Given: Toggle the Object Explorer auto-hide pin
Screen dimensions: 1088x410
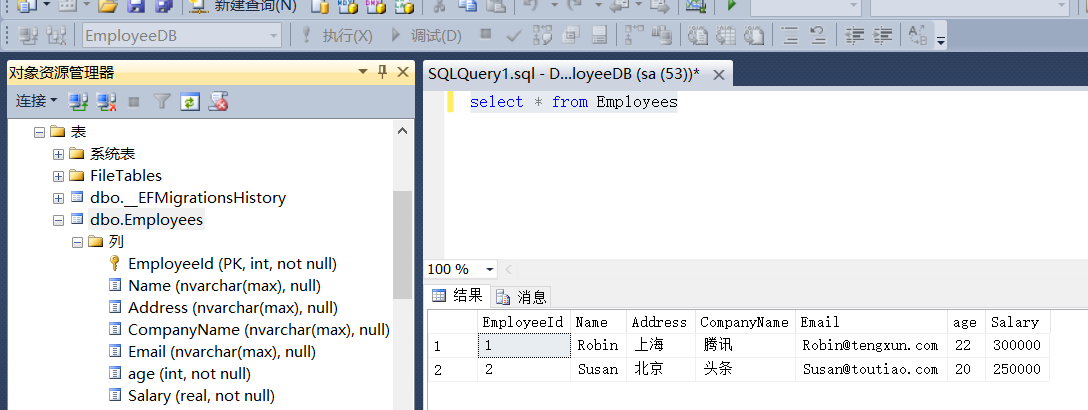Looking at the screenshot, I should [x=382, y=71].
